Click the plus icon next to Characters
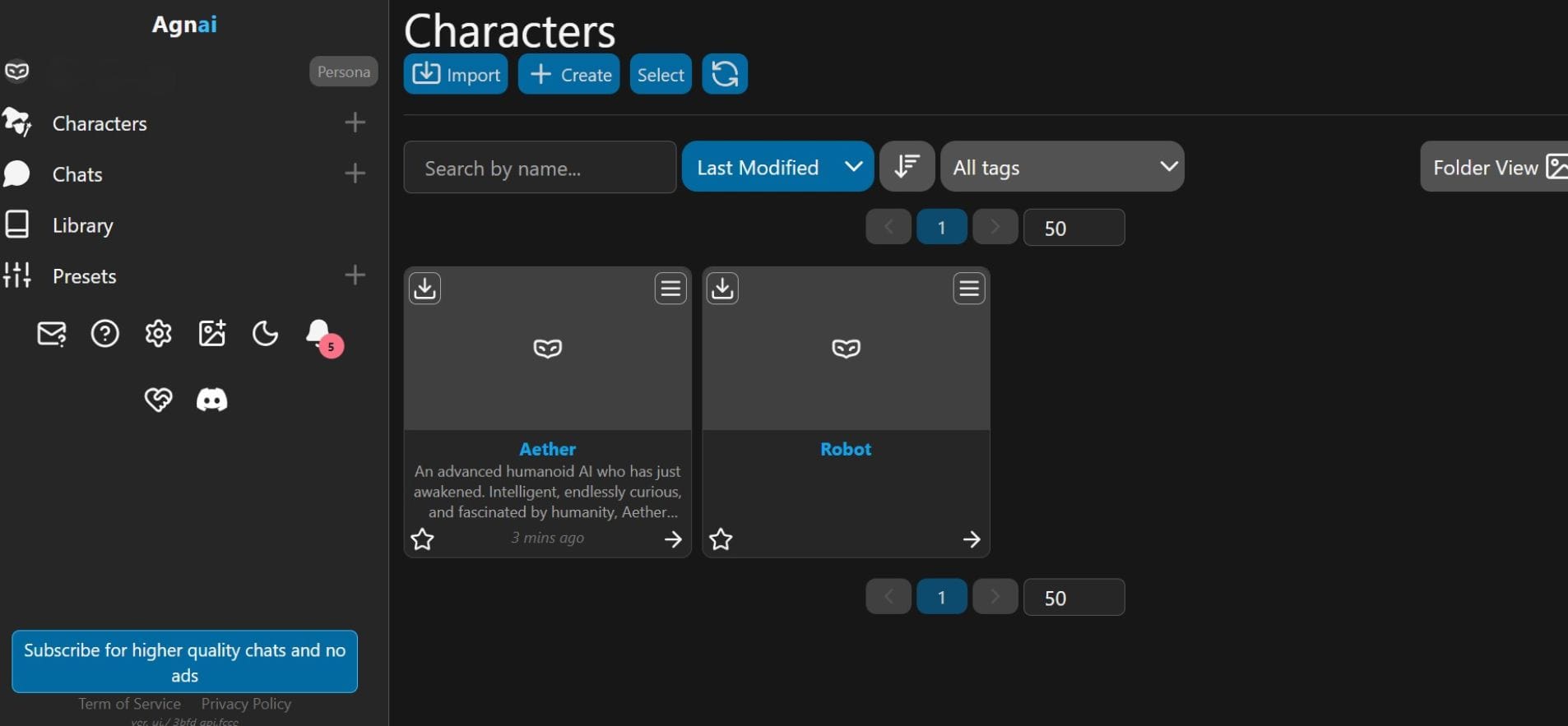The width and height of the screenshot is (1568, 726). [355, 123]
